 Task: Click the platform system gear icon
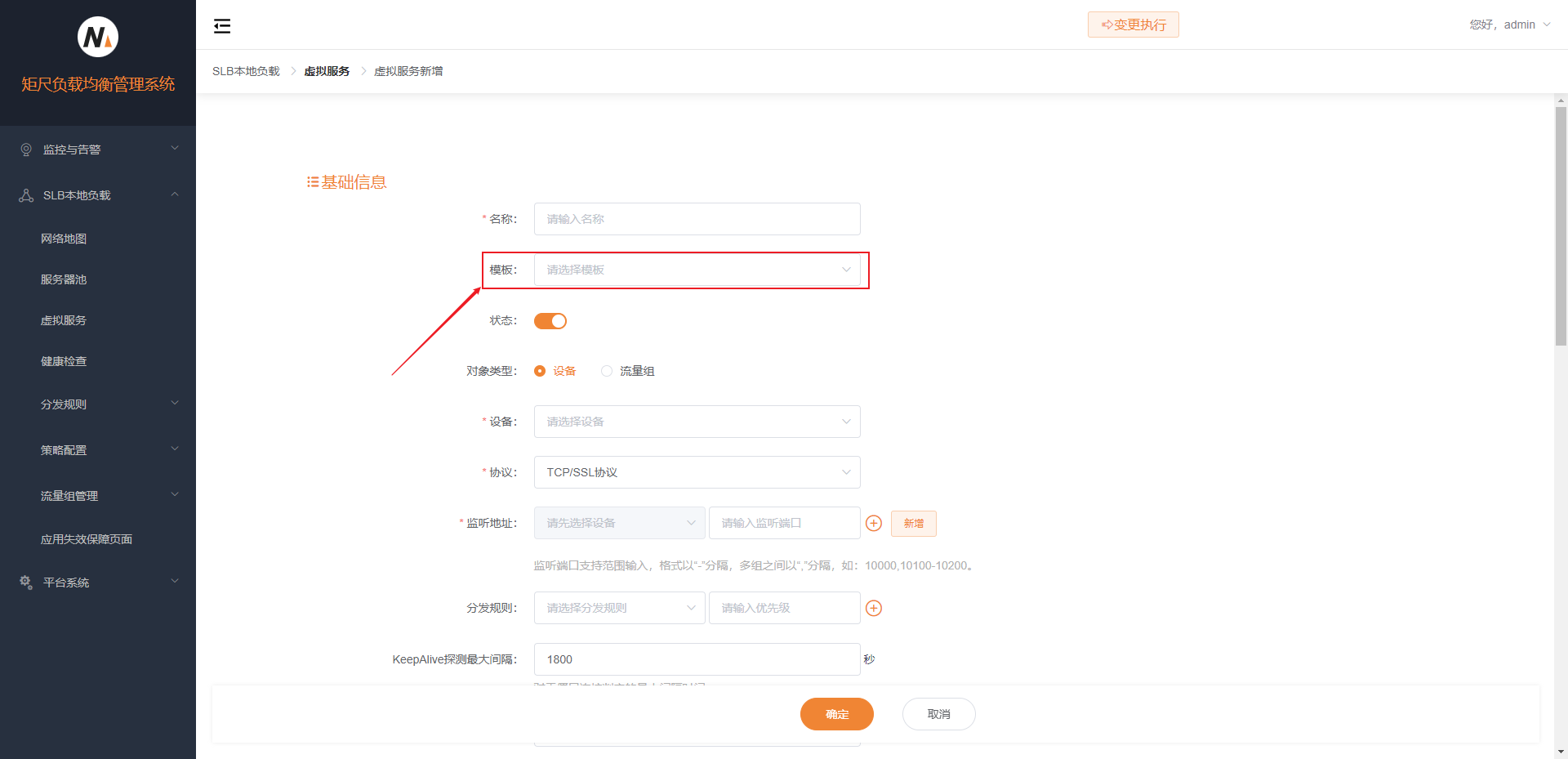[26, 583]
